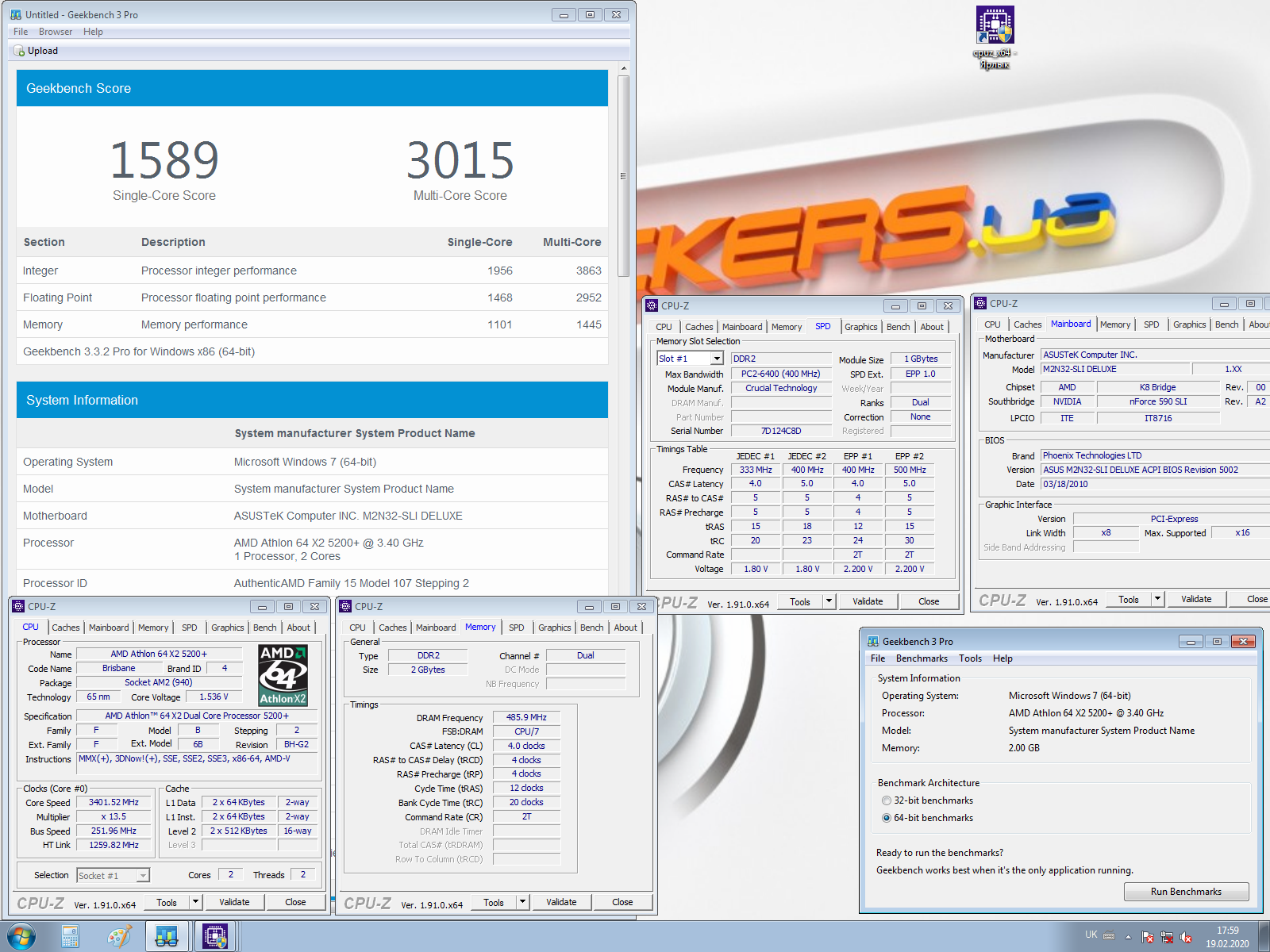This screenshot has width=1270, height=952.
Task: Open Tools dropdown arrow in Mainboard tab window
Action: (1158, 599)
